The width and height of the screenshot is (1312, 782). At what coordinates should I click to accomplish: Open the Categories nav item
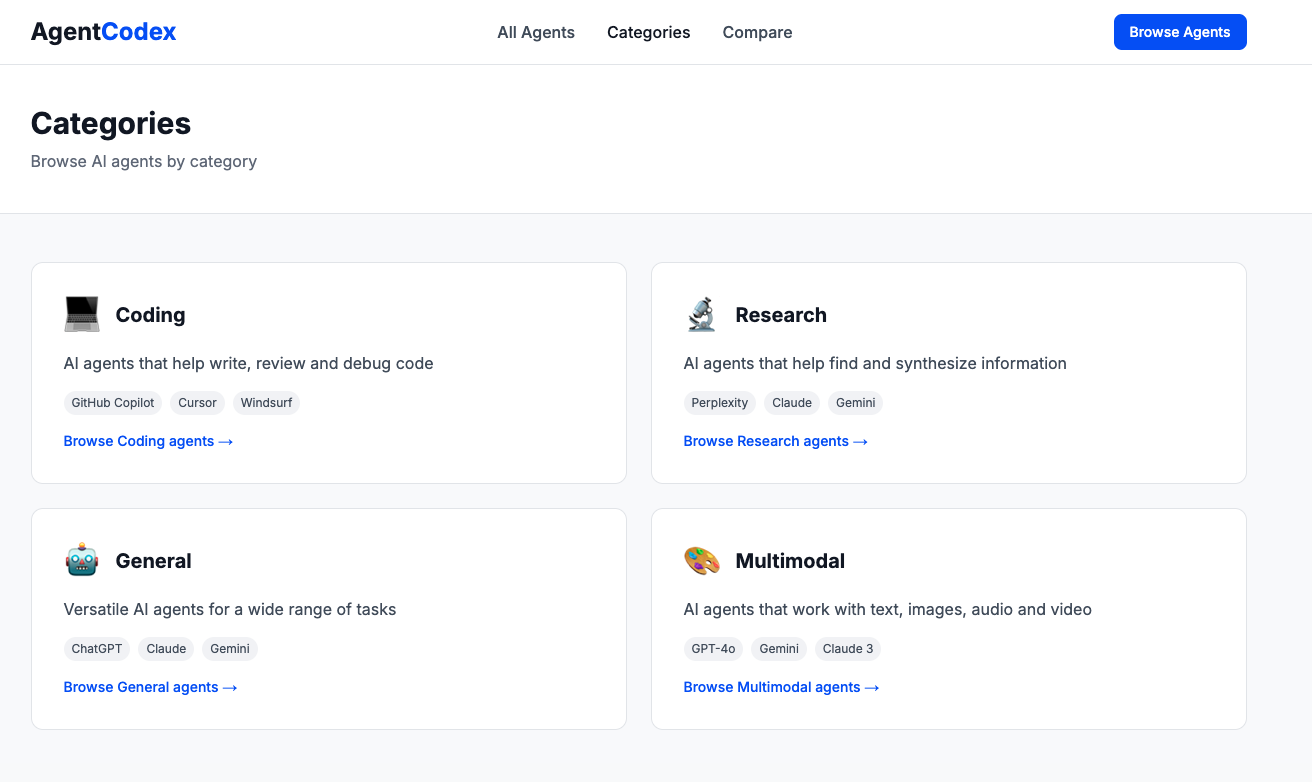[x=648, y=32]
